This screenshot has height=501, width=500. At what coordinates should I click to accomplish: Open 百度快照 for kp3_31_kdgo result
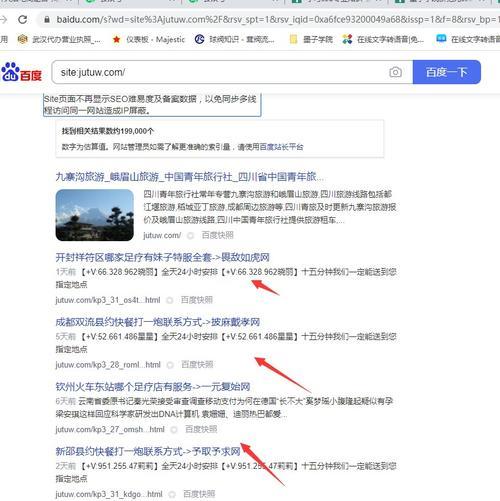pos(199,494)
